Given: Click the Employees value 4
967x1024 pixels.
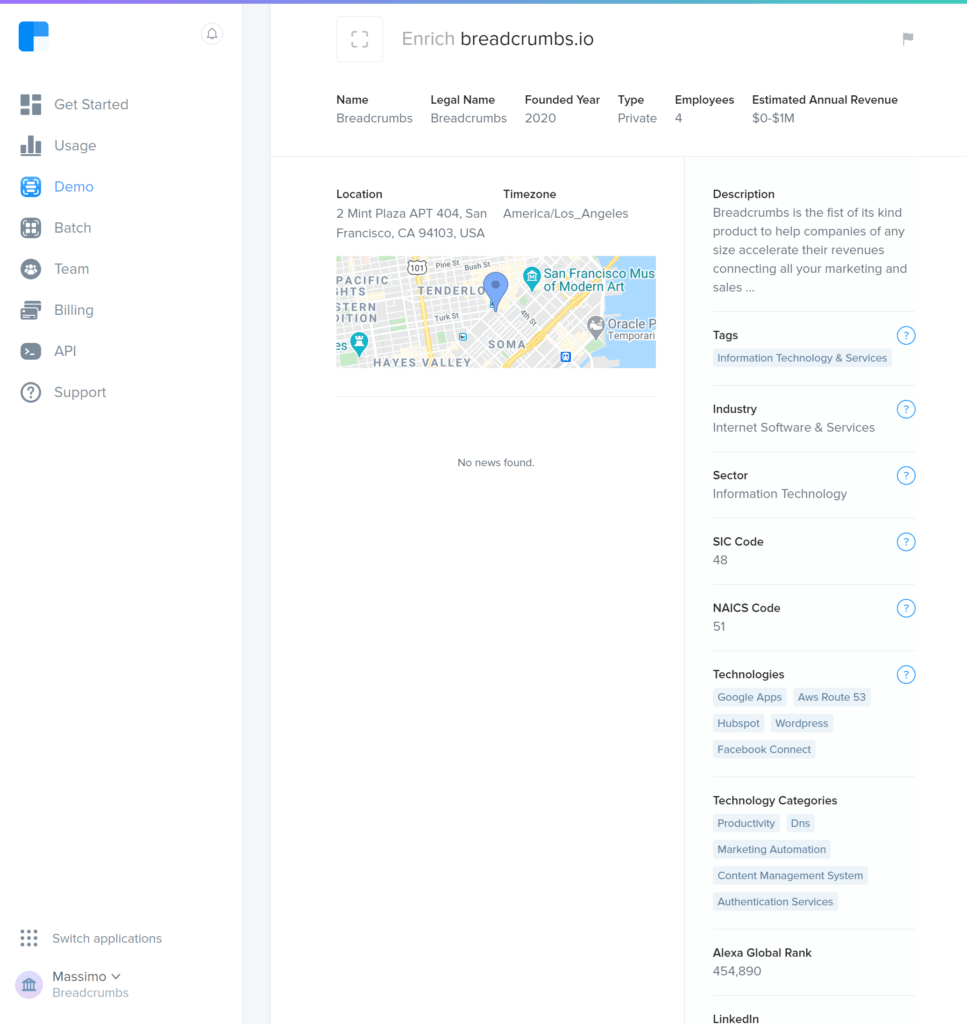Looking at the screenshot, I should click(678, 118).
